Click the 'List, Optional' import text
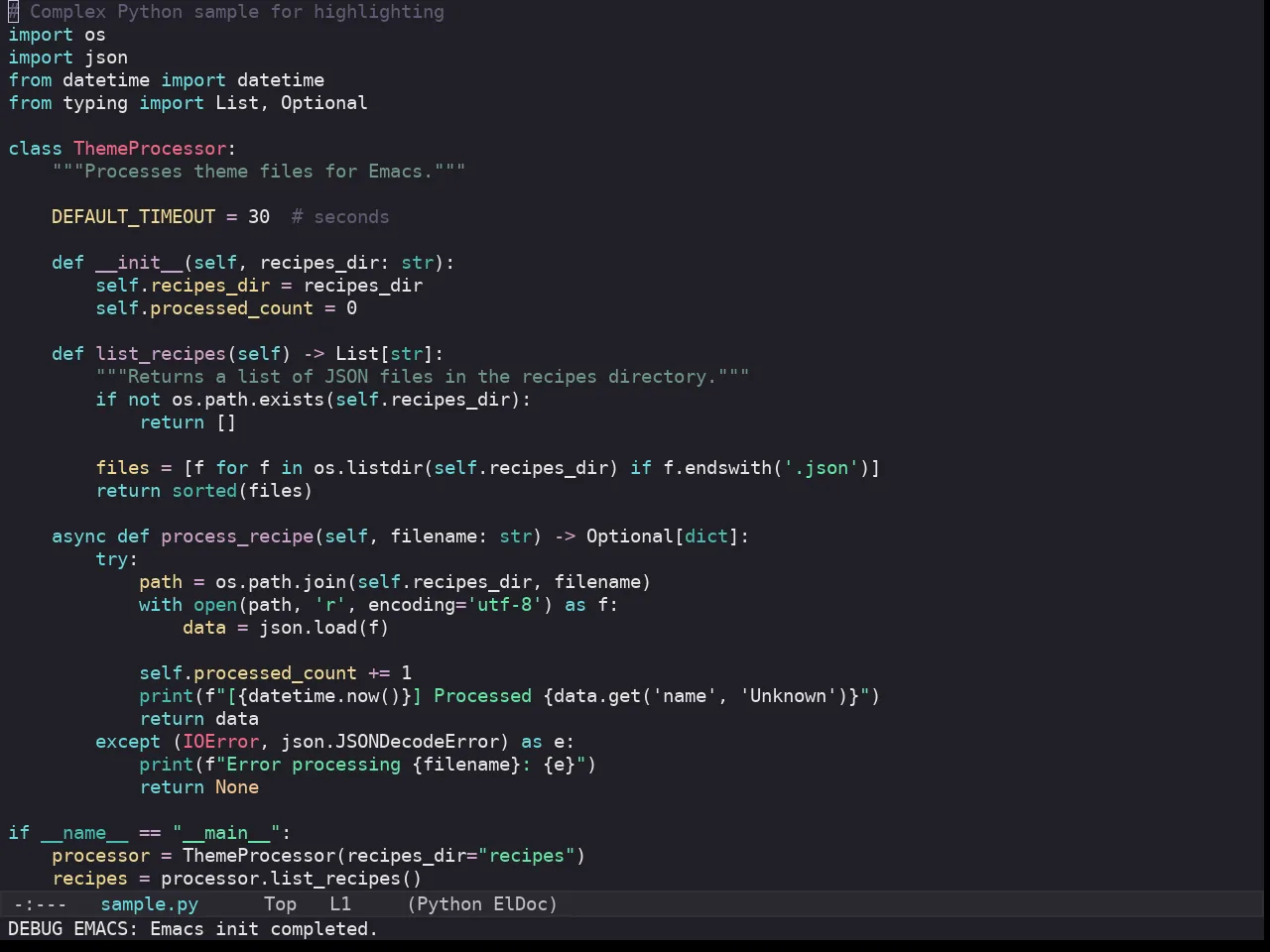 pyautogui.click(x=291, y=103)
